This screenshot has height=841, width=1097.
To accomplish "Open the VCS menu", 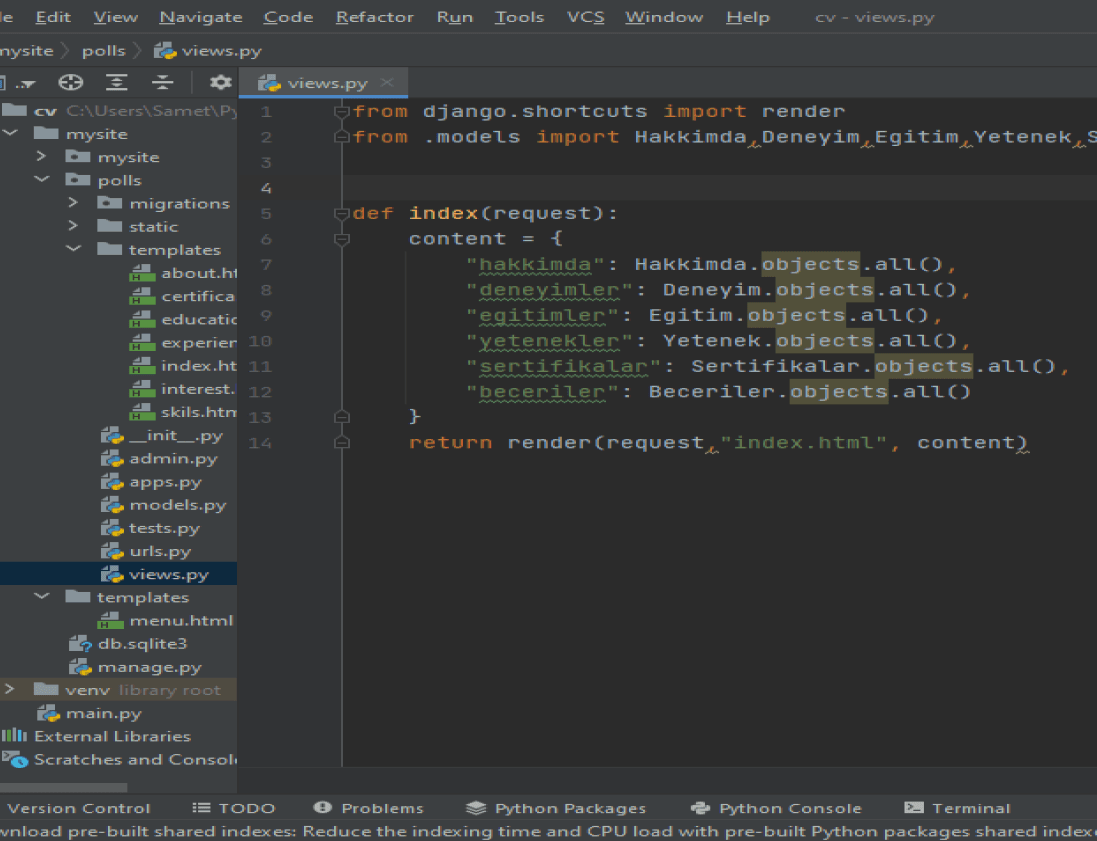I will tap(585, 17).
